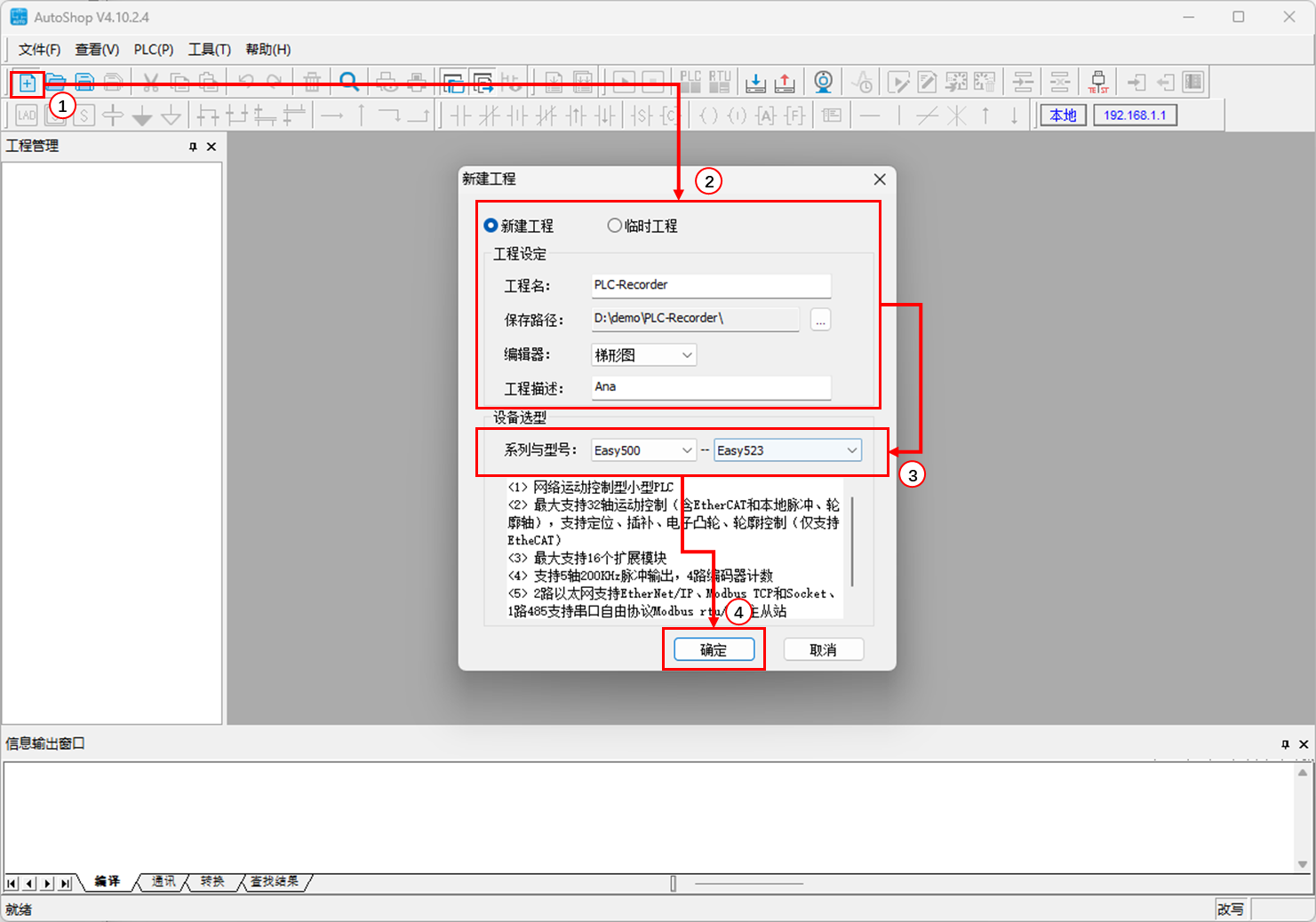Open the webcam-style monitor icon
Screen dimensions: 1316x922
(824, 83)
